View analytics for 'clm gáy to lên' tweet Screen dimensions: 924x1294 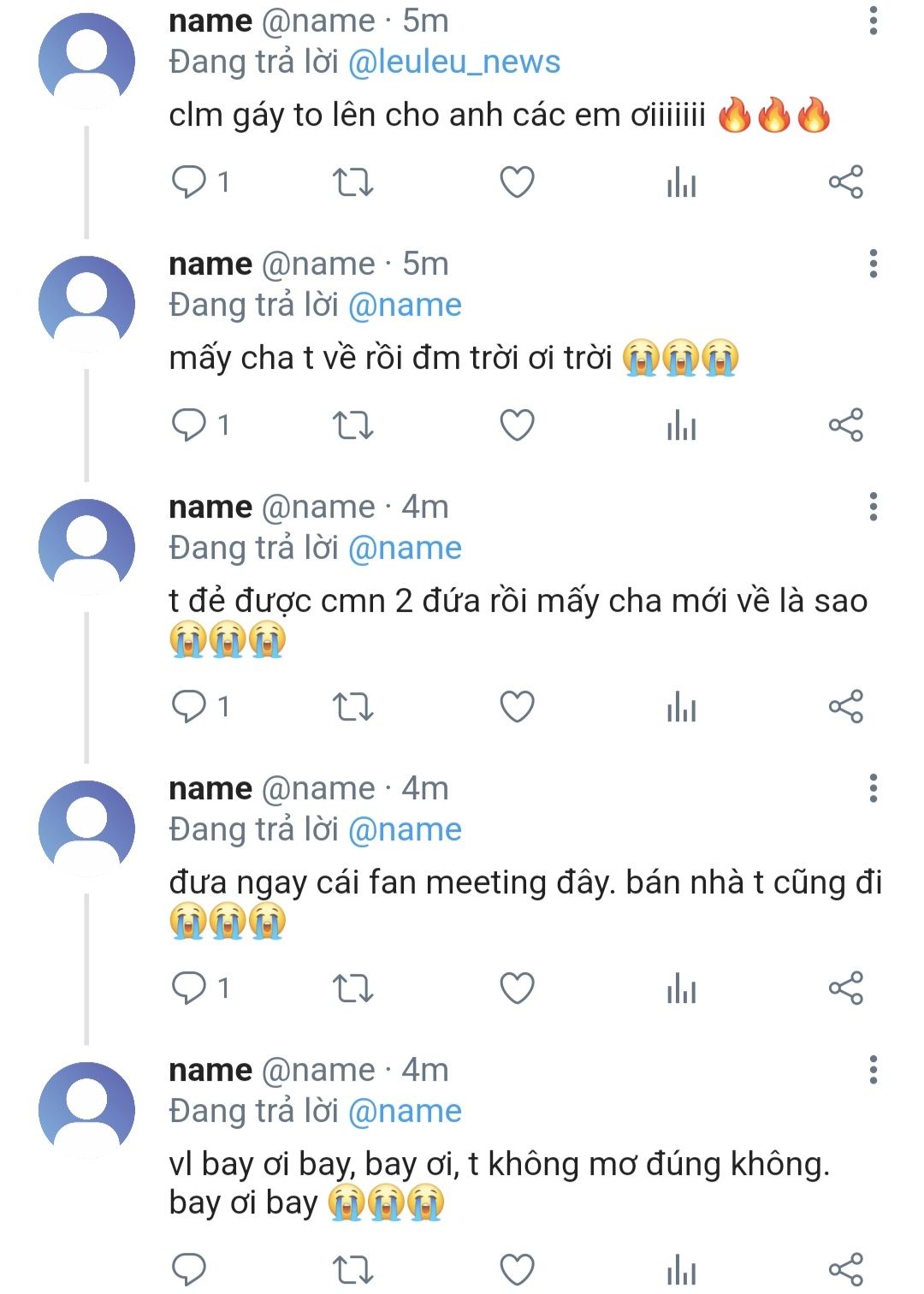(681, 182)
